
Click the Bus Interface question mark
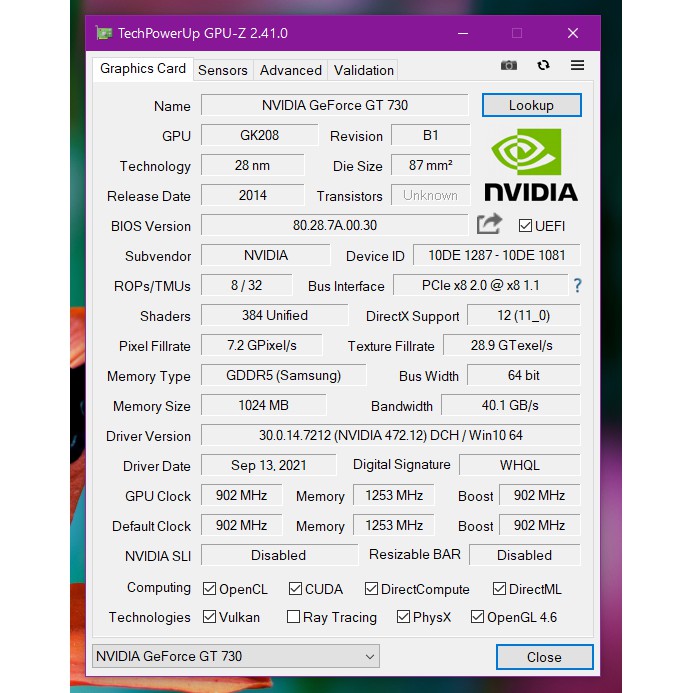tap(577, 286)
